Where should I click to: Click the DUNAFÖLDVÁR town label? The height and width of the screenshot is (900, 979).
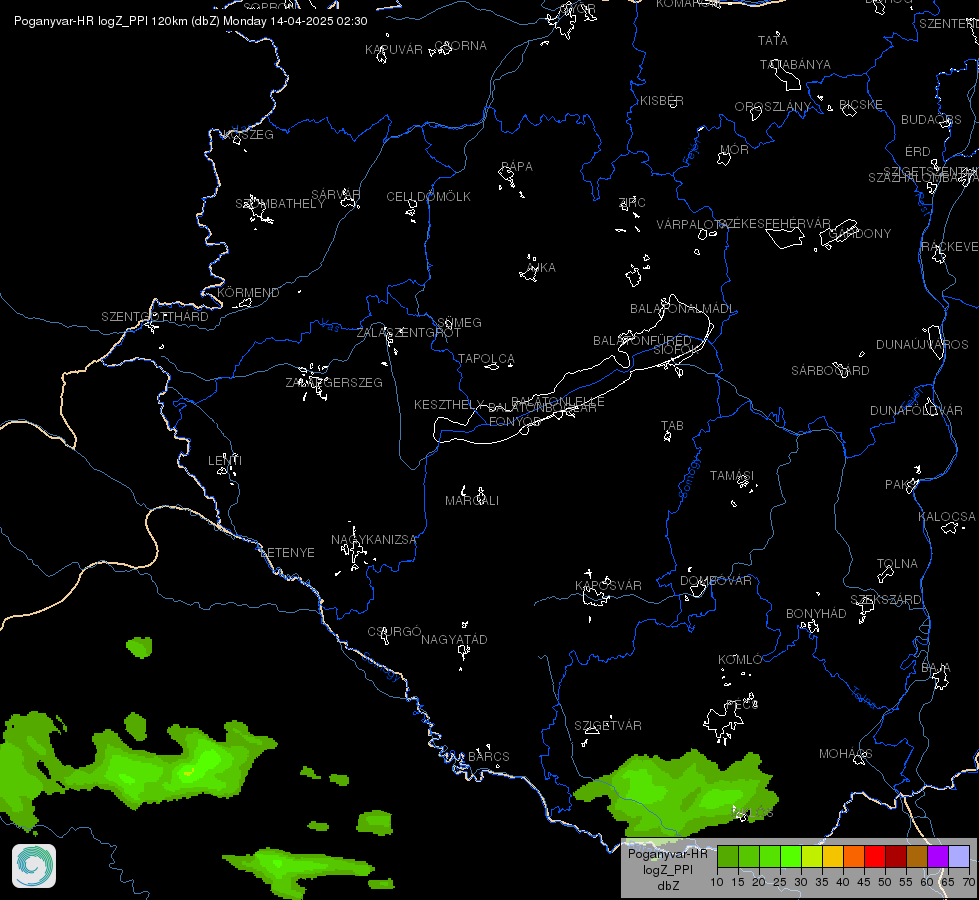pyautogui.click(x=916, y=410)
